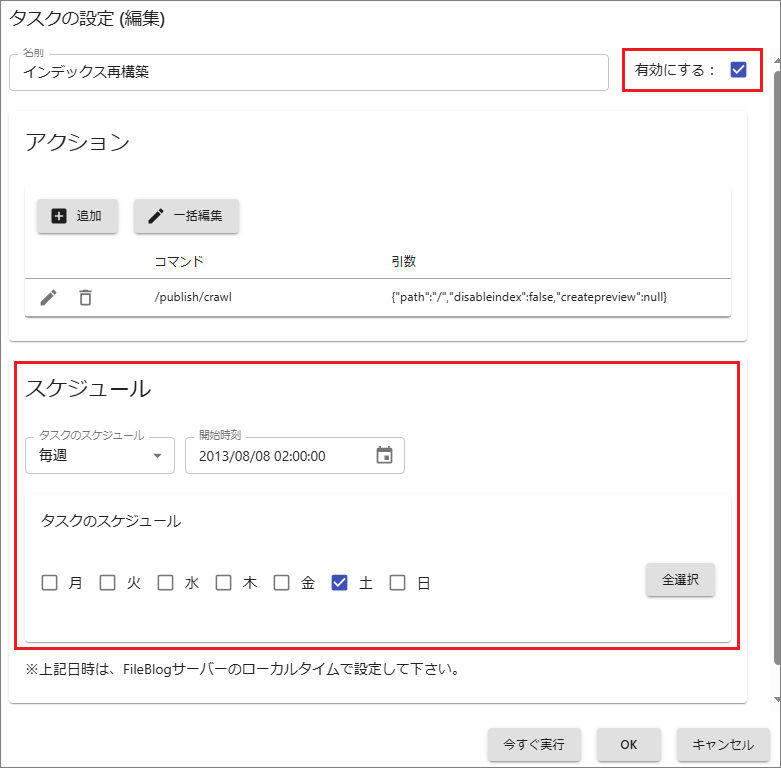
Task: Click the 開始時刻 date-time text field
Action: coord(280,456)
